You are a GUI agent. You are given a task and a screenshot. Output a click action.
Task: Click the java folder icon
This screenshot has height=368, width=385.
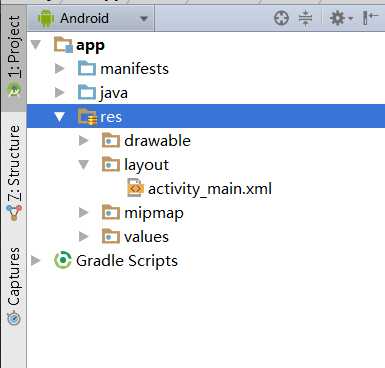[87, 92]
